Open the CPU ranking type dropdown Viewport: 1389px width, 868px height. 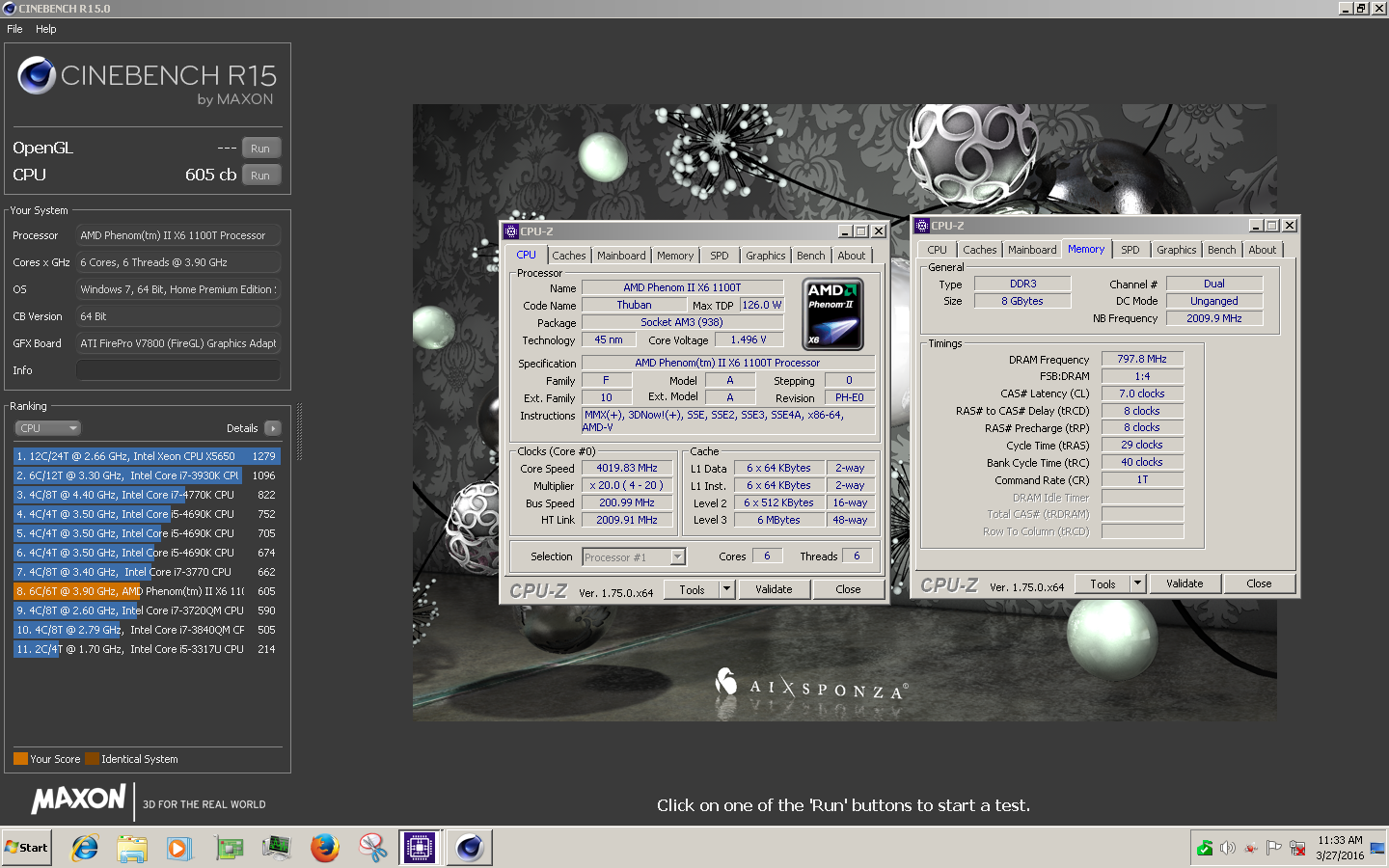(47, 428)
